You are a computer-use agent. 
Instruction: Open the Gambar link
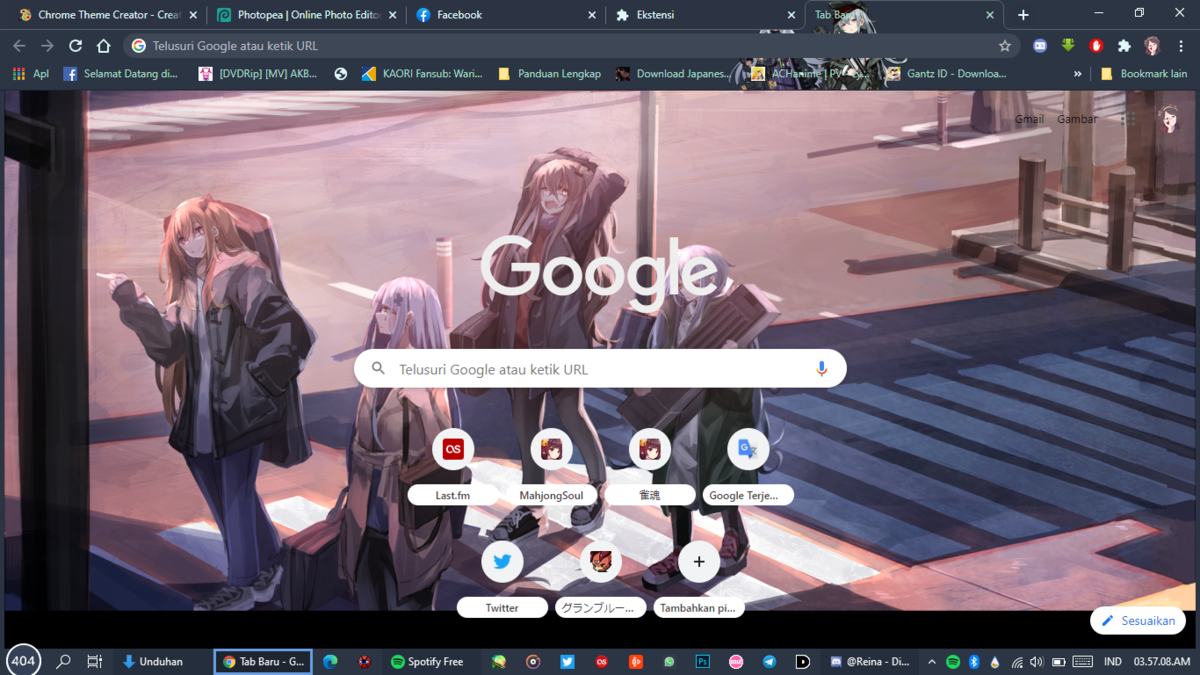click(1077, 119)
